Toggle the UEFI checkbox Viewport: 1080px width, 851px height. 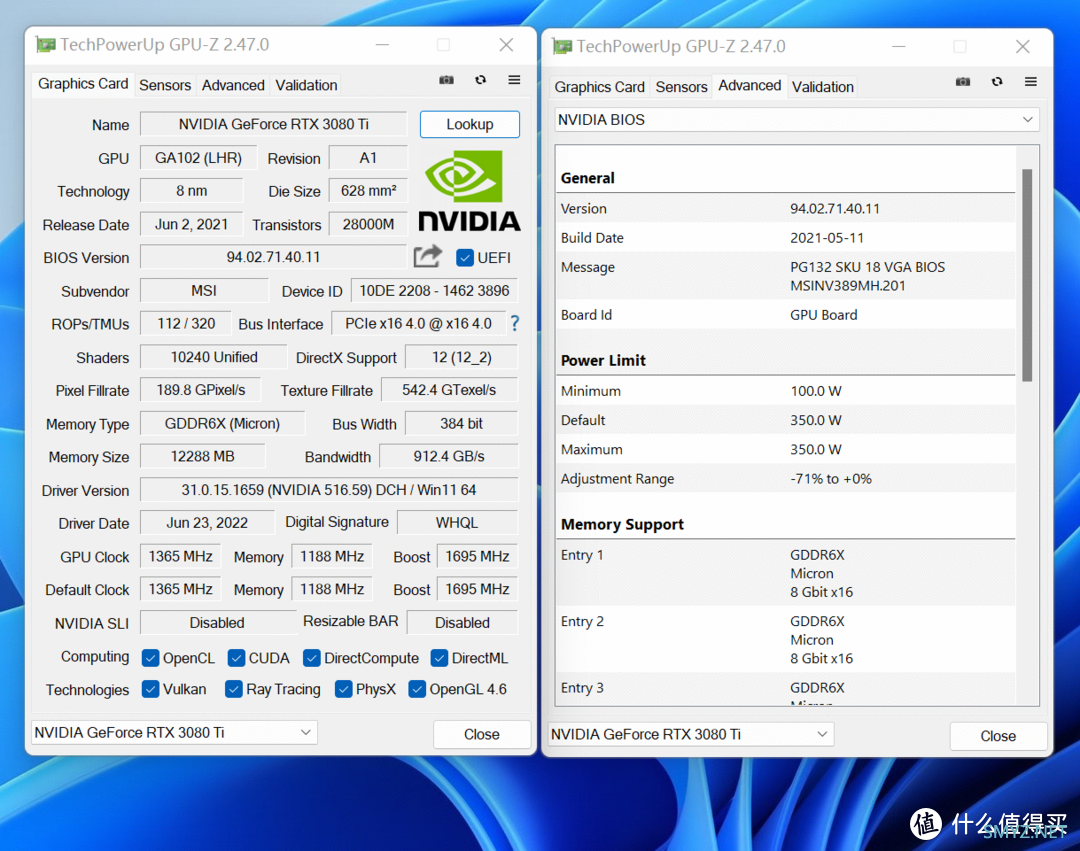[465, 258]
